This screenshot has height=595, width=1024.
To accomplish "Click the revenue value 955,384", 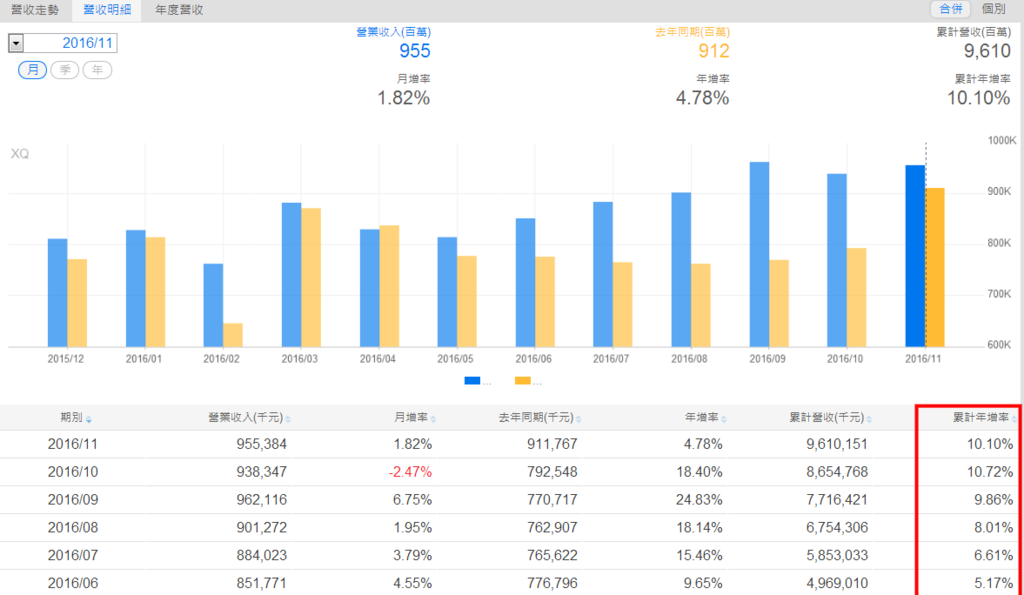I will [x=261, y=444].
